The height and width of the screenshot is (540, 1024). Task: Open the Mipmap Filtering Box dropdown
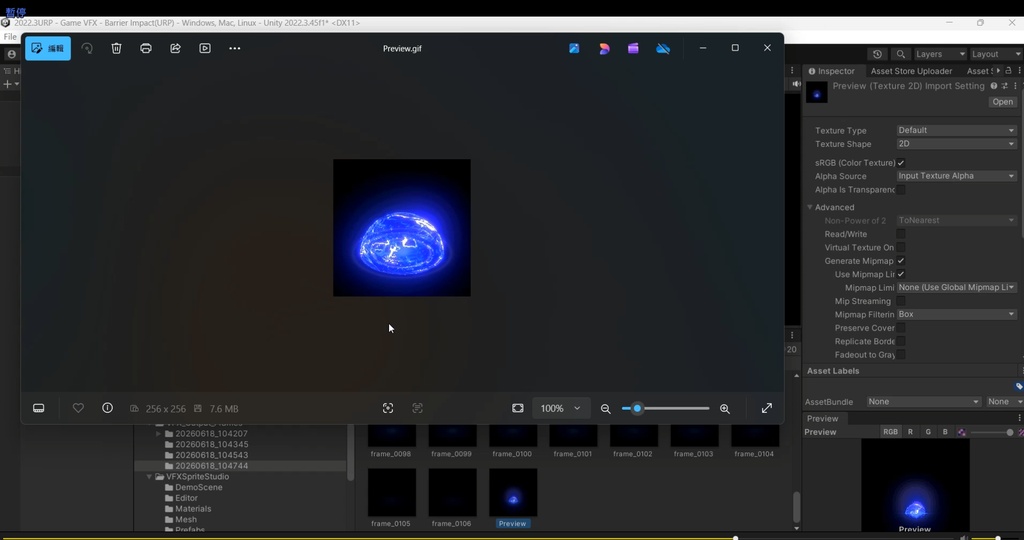(956, 314)
